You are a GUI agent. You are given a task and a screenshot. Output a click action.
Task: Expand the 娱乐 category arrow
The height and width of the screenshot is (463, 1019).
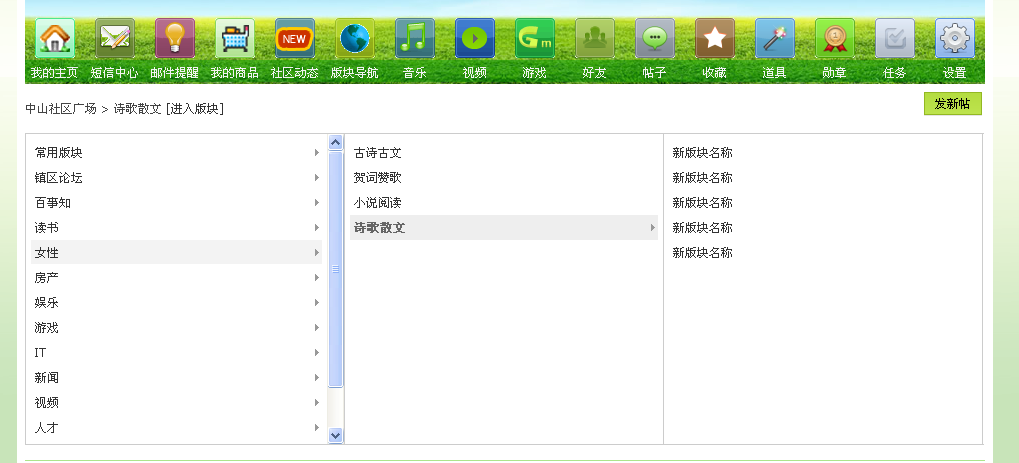pyautogui.click(x=316, y=302)
